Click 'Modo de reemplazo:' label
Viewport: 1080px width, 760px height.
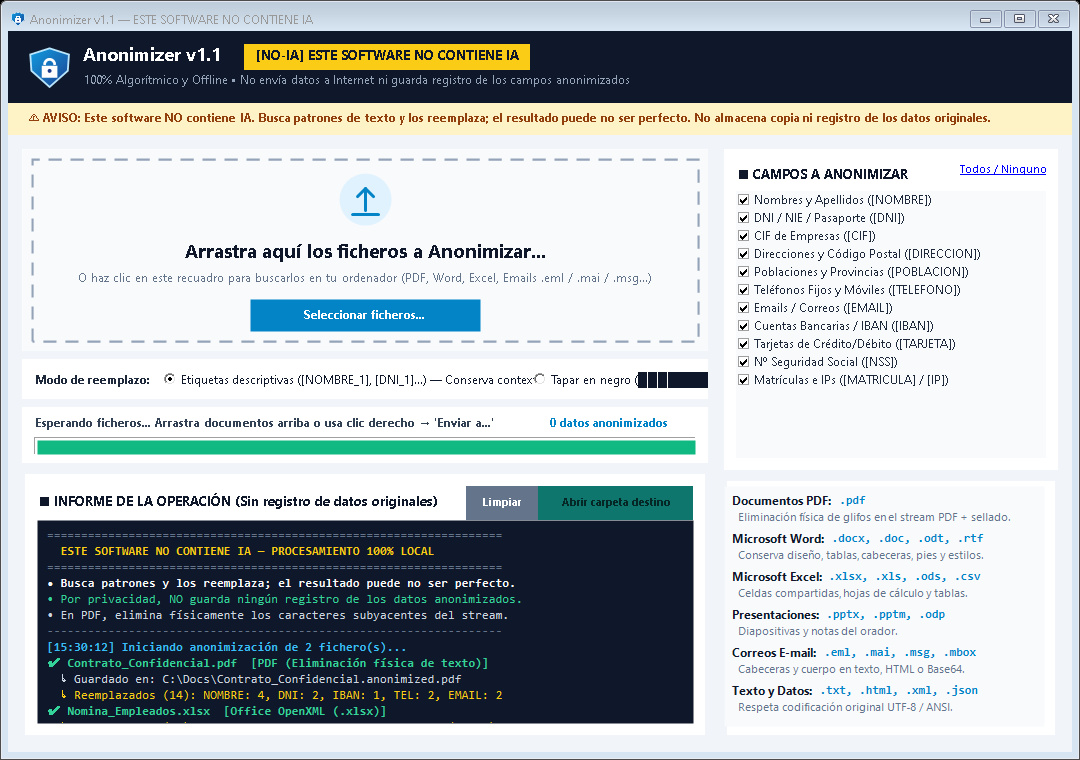click(92, 380)
